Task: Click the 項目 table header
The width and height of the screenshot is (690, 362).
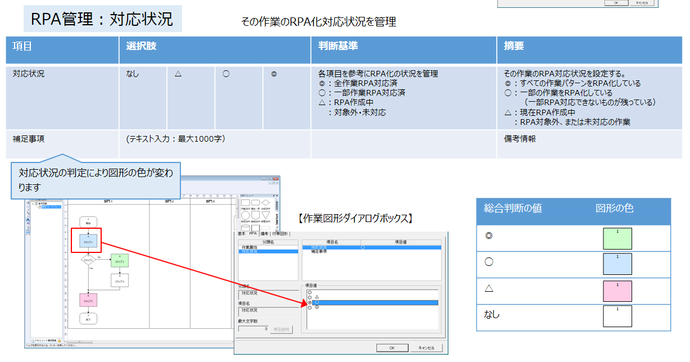Action: tap(62, 50)
